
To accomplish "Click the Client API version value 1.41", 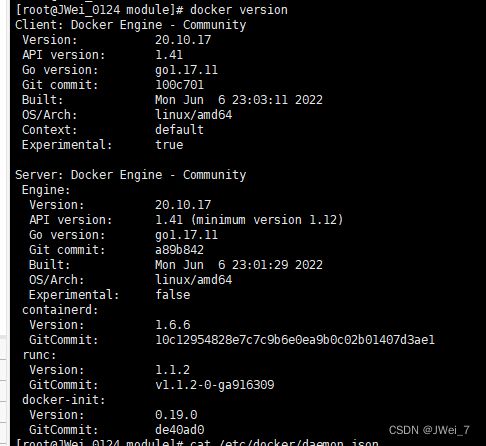I will click(169, 55).
